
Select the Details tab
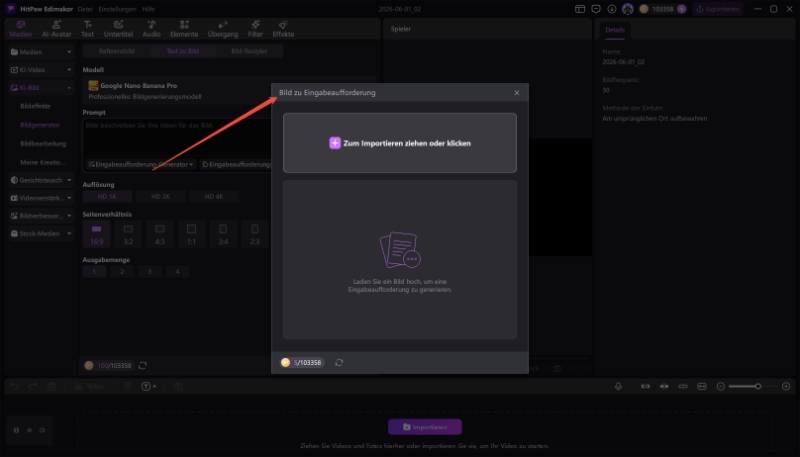[615, 30]
